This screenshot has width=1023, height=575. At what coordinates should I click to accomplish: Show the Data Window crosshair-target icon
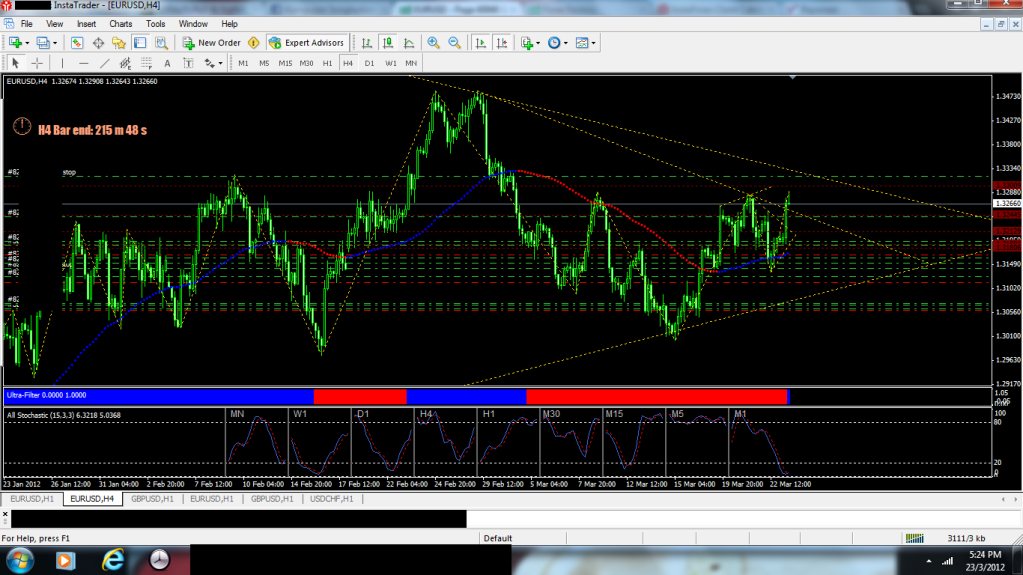pyautogui.click(x=98, y=43)
